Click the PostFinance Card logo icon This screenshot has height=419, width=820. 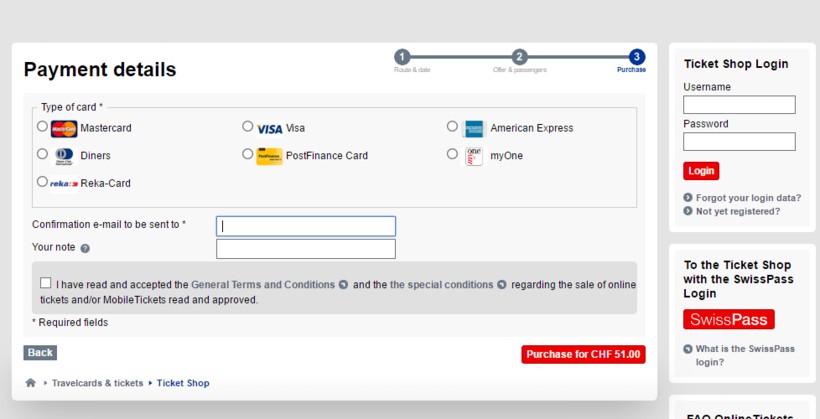tap(269, 156)
